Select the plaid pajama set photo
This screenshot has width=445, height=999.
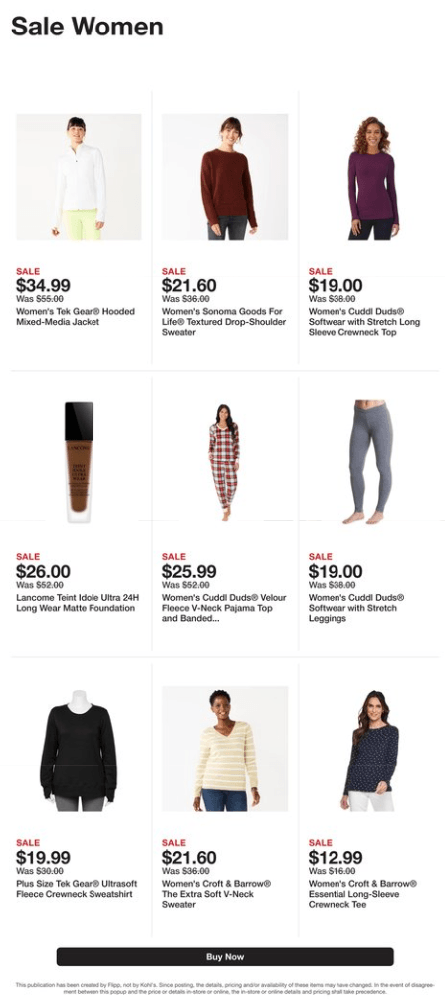(224, 462)
